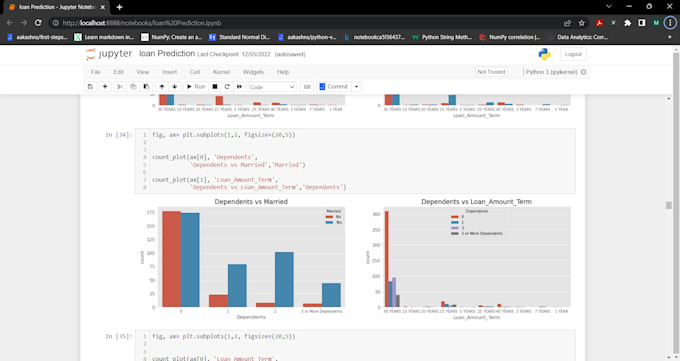Click the Logout button
The height and width of the screenshot is (361, 680).
point(573,54)
